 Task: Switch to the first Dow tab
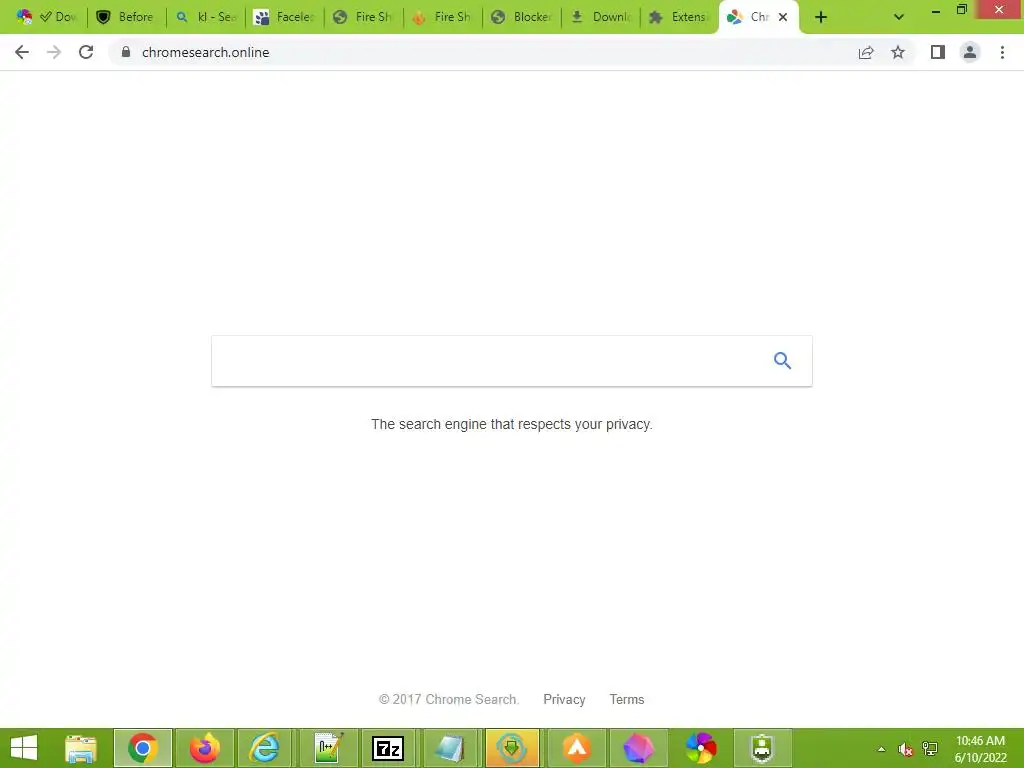(48, 18)
